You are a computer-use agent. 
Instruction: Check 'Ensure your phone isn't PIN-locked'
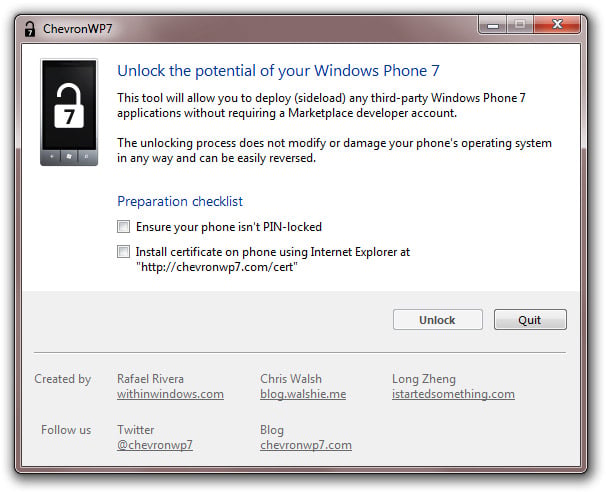click(123, 226)
